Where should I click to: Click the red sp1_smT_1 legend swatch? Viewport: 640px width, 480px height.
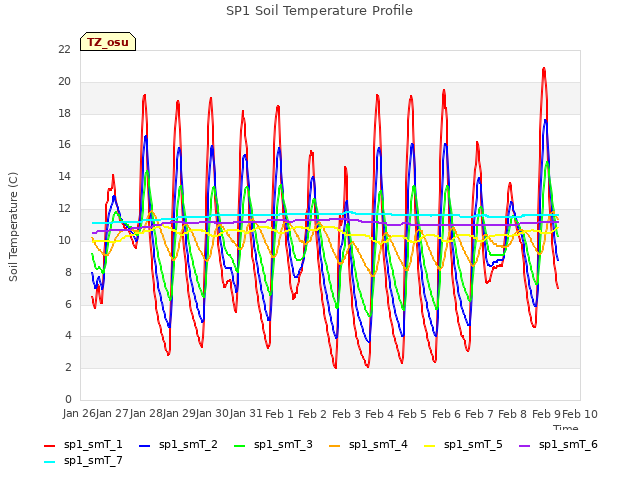click(x=49, y=446)
